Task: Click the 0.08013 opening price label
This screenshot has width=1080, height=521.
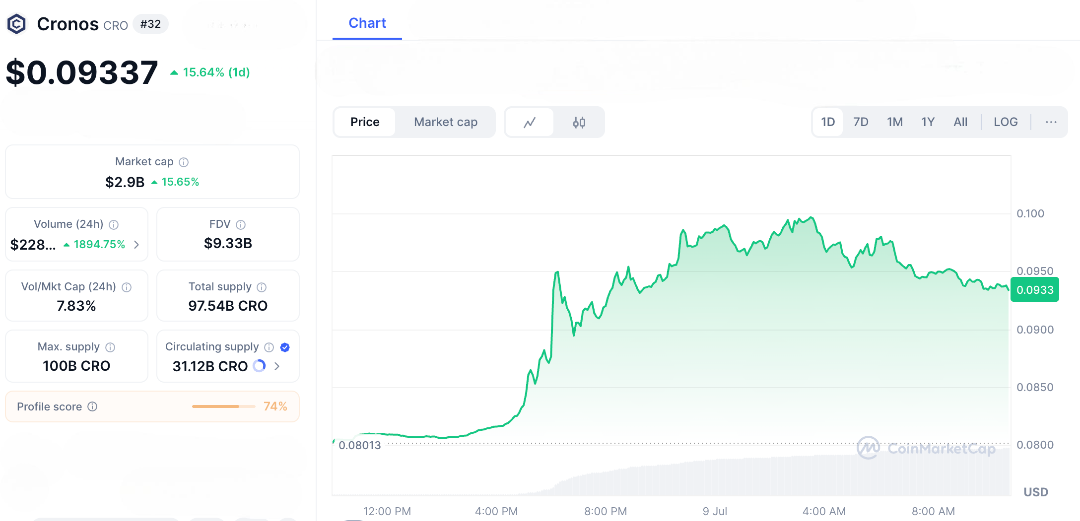Action: click(x=360, y=445)
